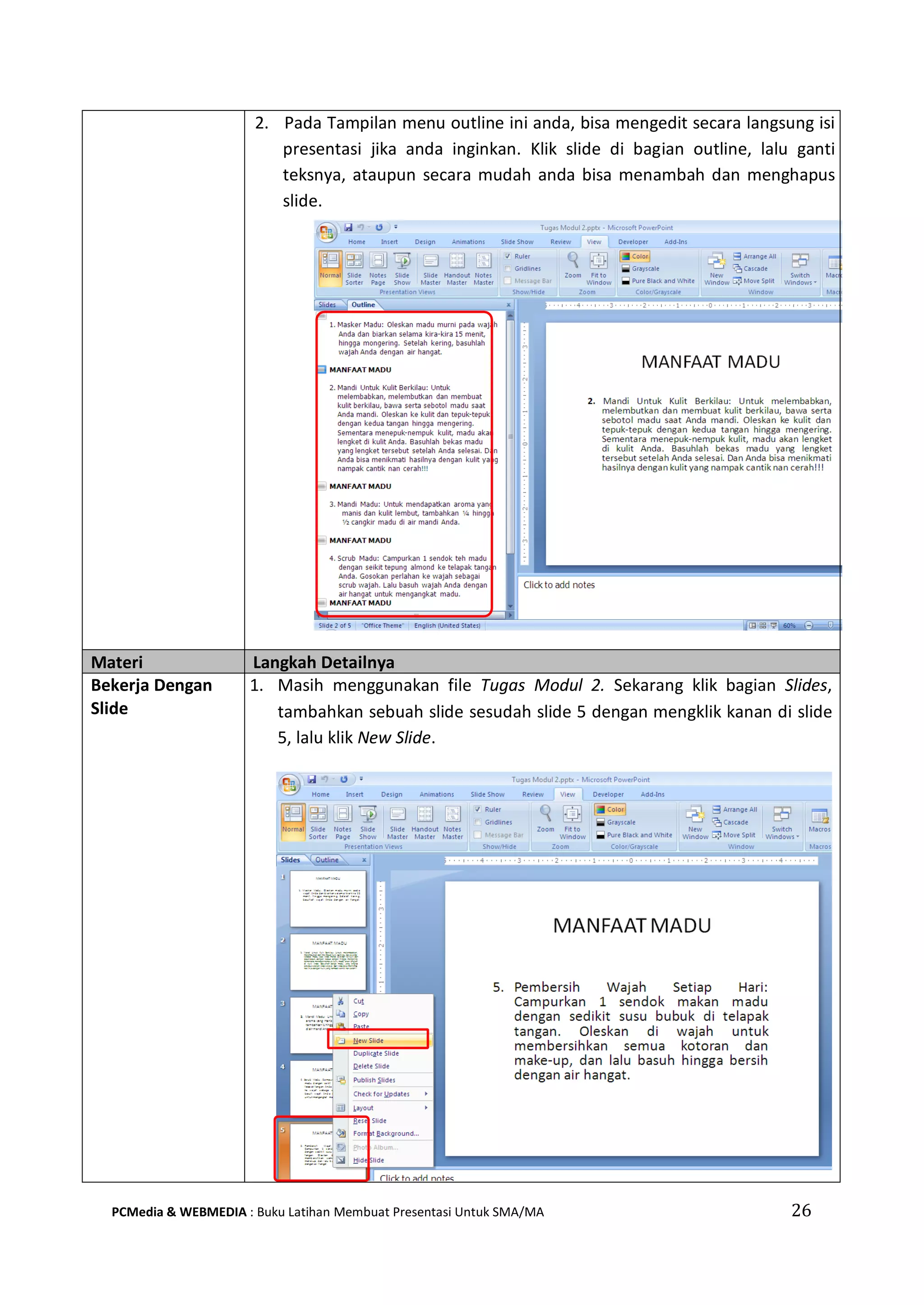Open Quick Access customize dropdown in slide-thumbnails screenshot
The height and width of the screenshot is (1305, 924).
coord(361,779)
